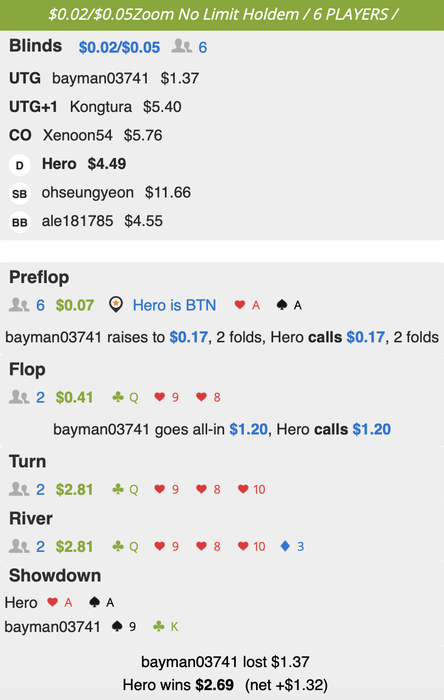Click the SB small blind badge

click(20, 194)
